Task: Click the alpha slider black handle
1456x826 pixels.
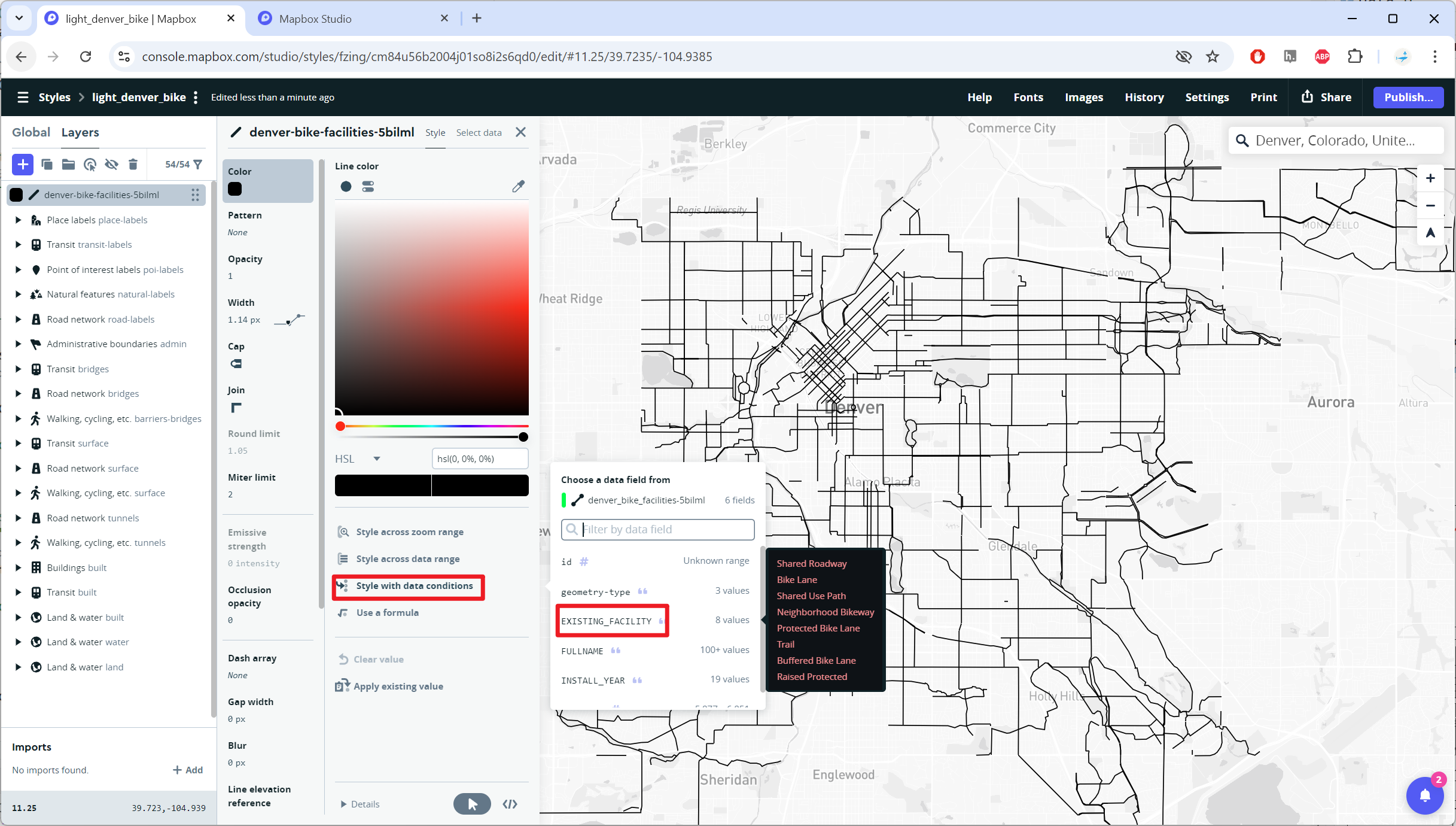Action: pyautogui.click(x=523, y=437)
